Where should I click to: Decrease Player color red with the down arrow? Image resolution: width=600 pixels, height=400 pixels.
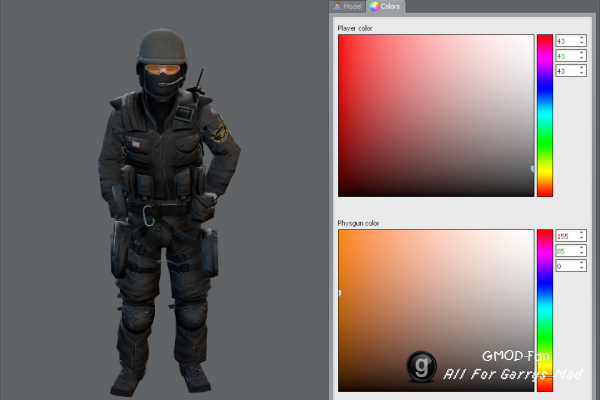point(582,44)
